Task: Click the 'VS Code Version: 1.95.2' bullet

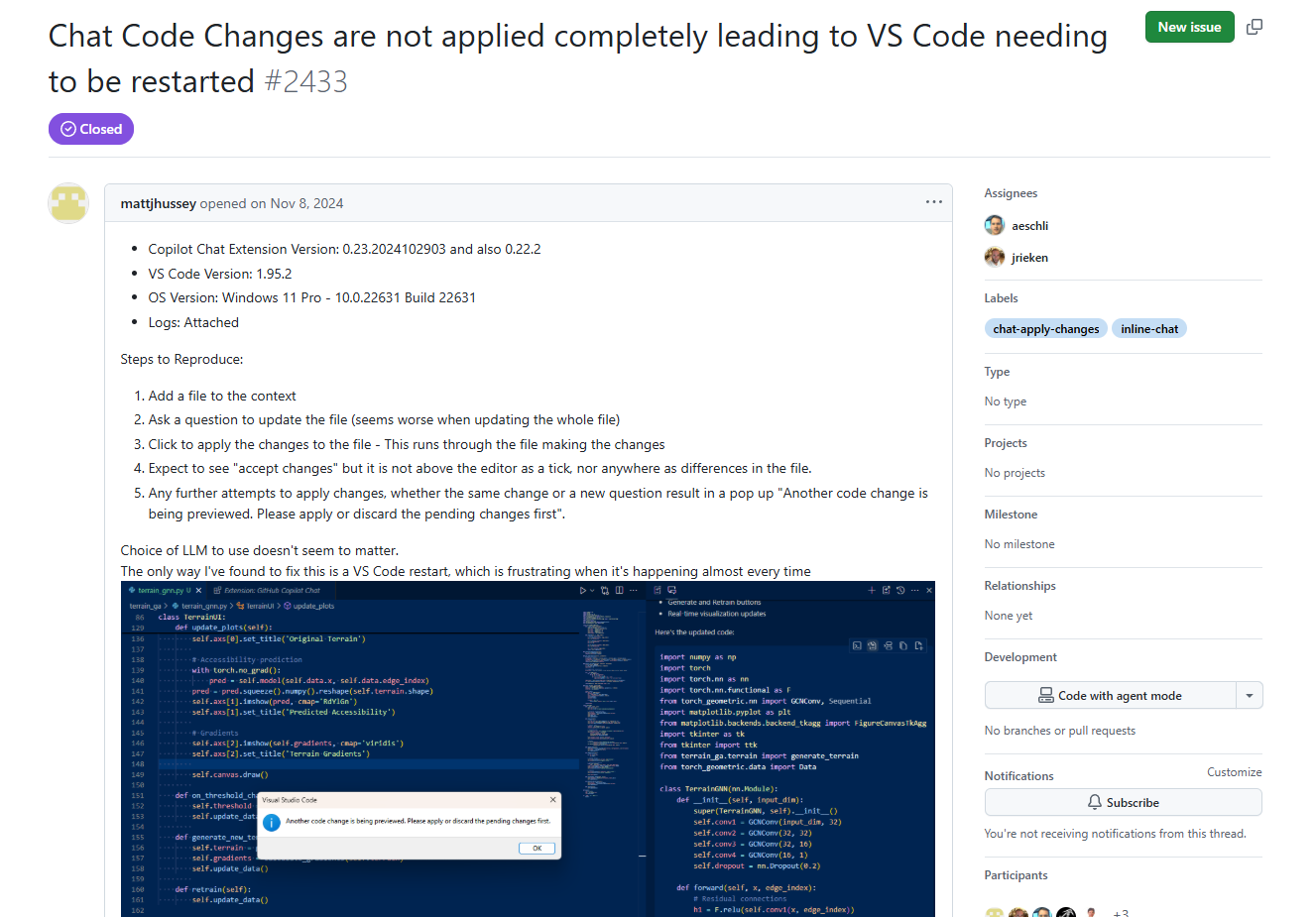Action: click(220, 274)
